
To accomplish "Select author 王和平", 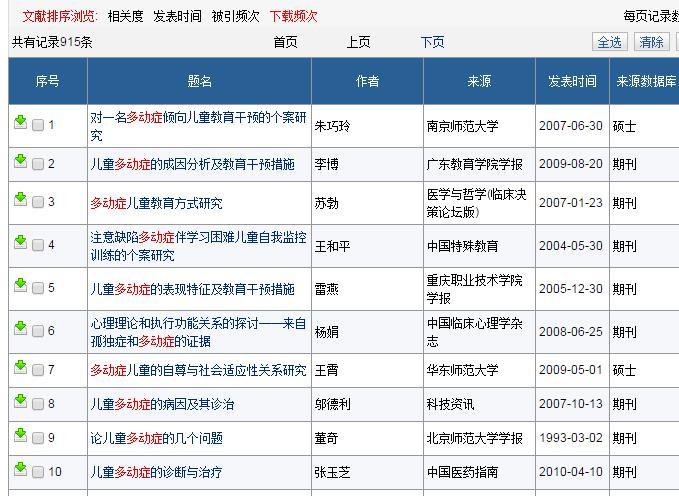I will (x=332, y=246).
